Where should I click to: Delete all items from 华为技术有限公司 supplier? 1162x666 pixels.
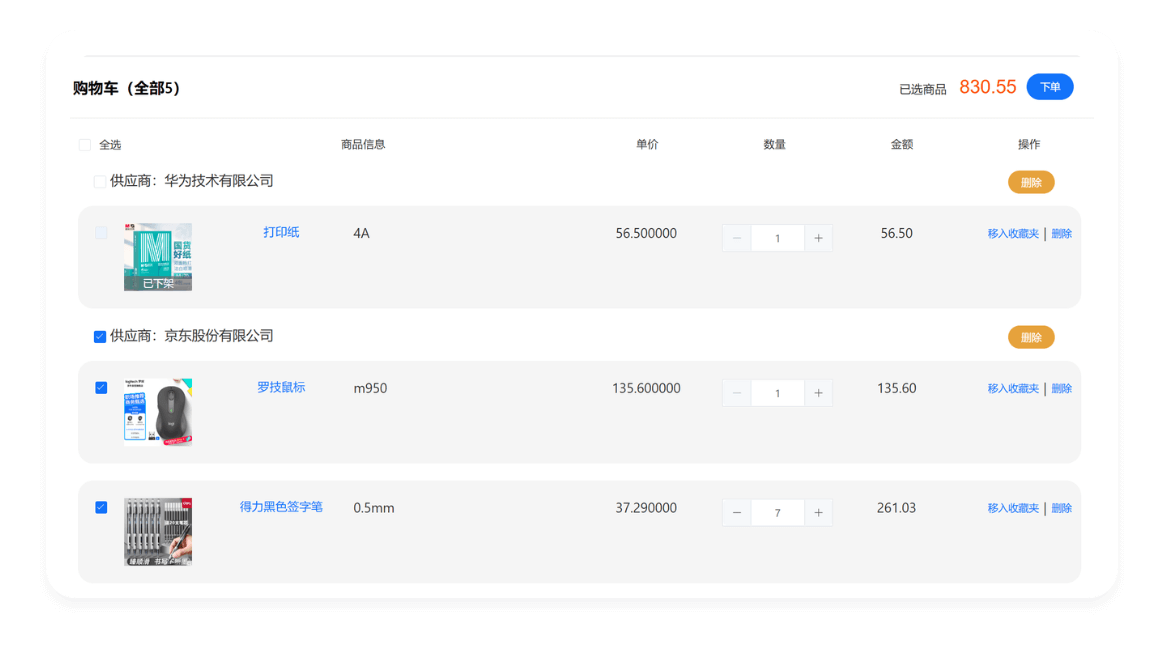click(x=1031, y=182)
